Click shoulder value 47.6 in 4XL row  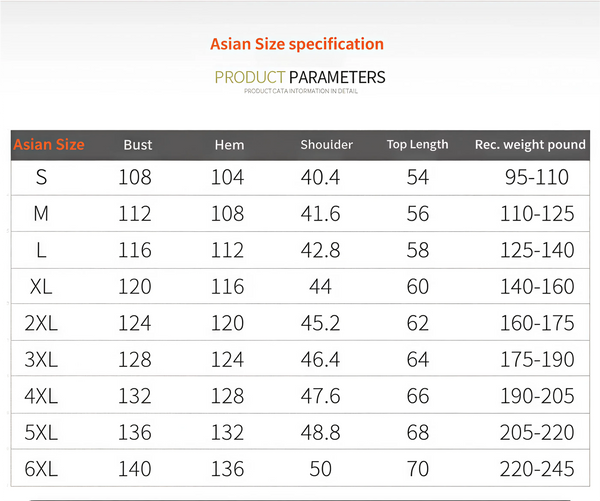[320, 396]
